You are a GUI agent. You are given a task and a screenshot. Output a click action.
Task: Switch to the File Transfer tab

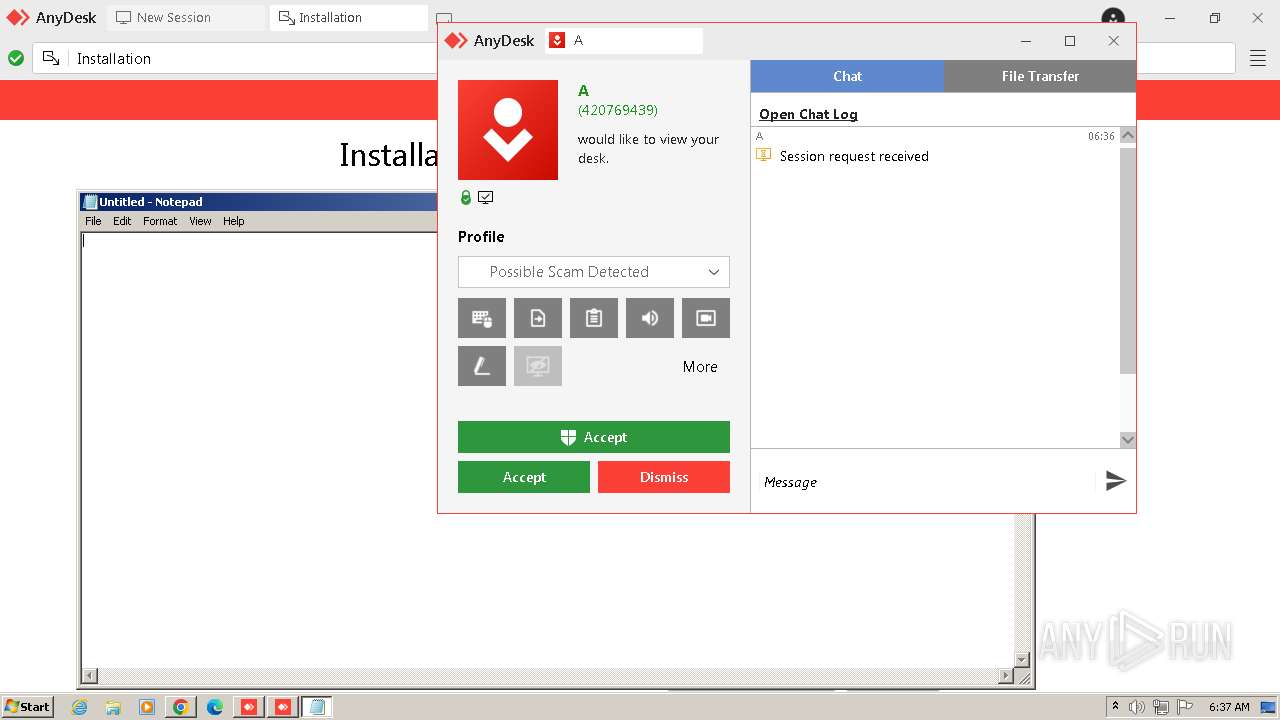(x=1040, y=76)
